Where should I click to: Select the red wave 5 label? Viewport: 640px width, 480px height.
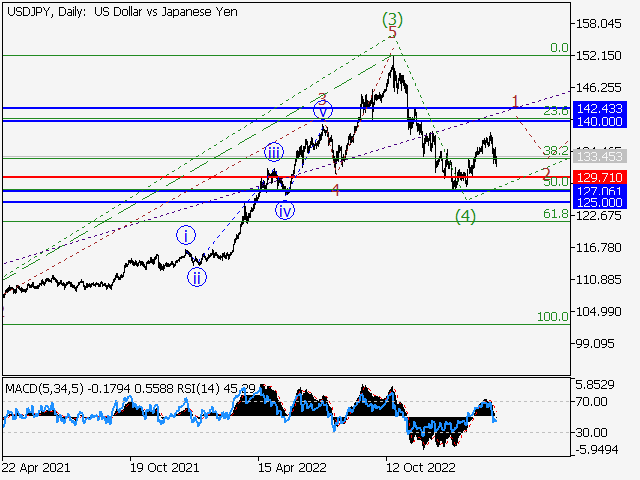(392, 33)
